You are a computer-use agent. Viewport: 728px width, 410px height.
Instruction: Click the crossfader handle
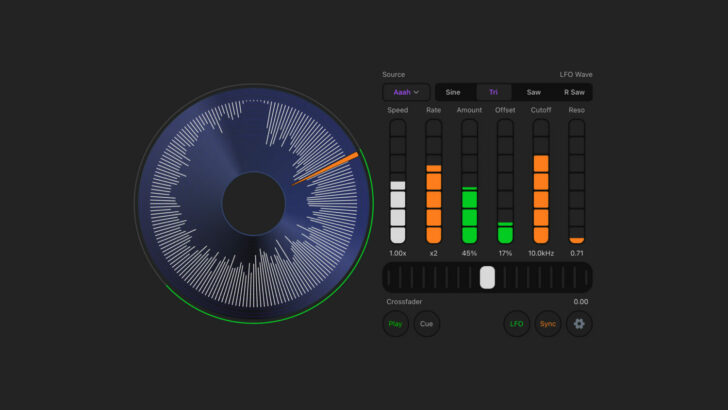[487, 278]
